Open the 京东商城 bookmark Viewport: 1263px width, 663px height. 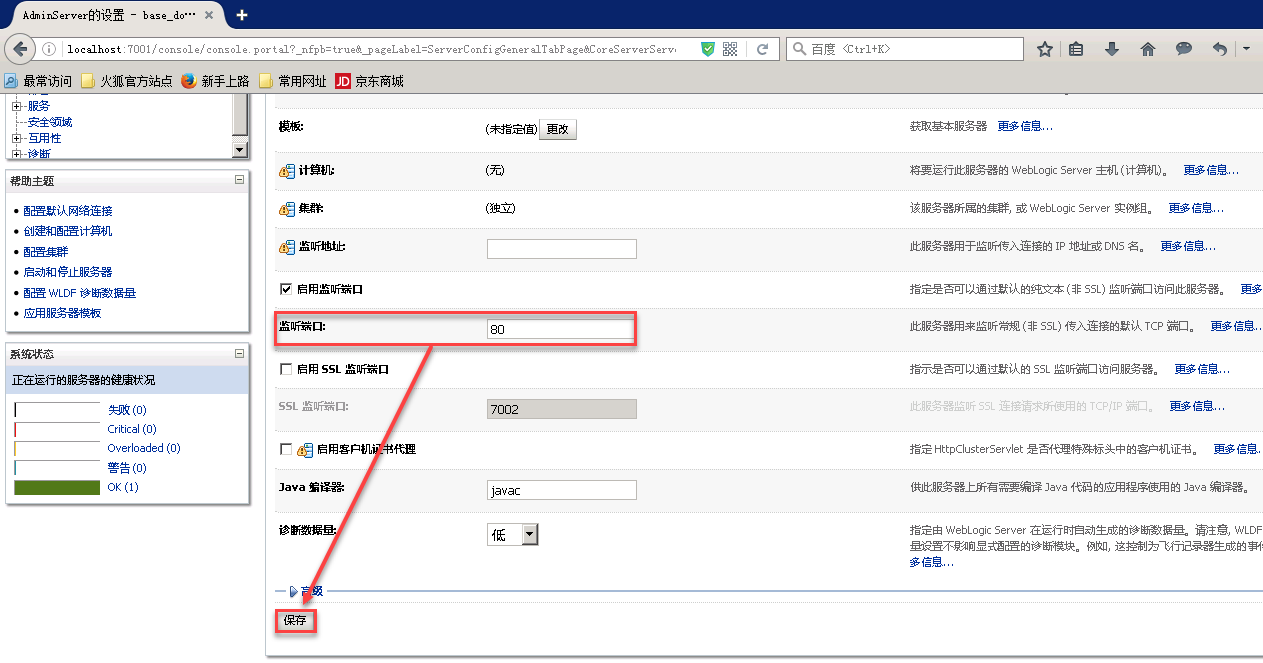pos(369,81)
